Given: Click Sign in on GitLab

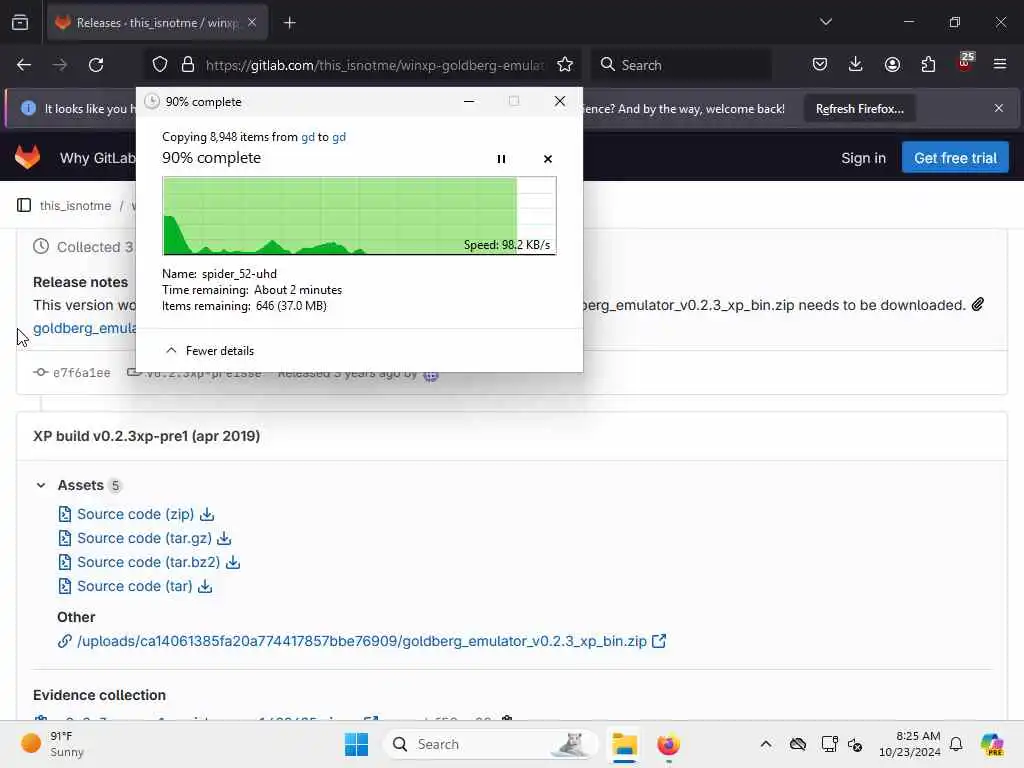Looking at the screenshot, I should pos(863,158).
